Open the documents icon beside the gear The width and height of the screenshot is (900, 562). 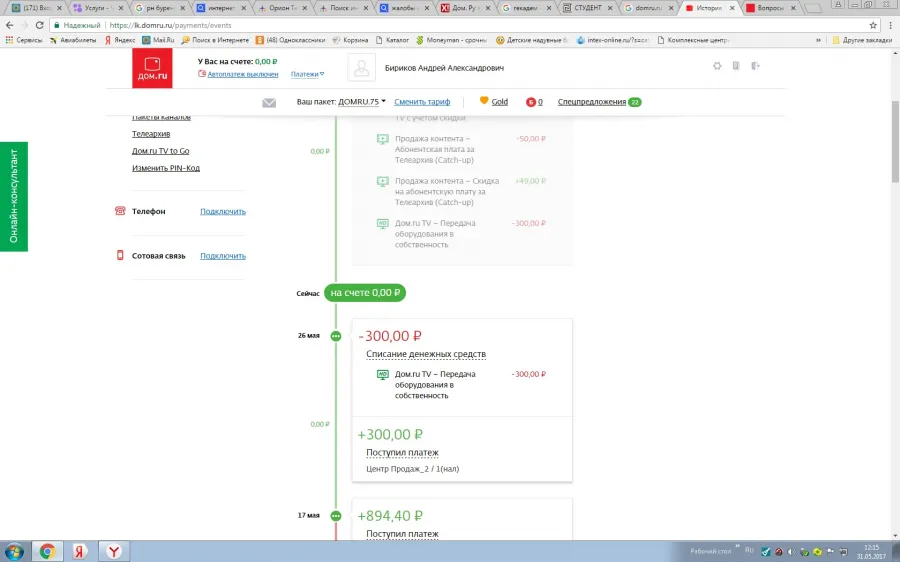pyautogui.click(x=736, y=66)
